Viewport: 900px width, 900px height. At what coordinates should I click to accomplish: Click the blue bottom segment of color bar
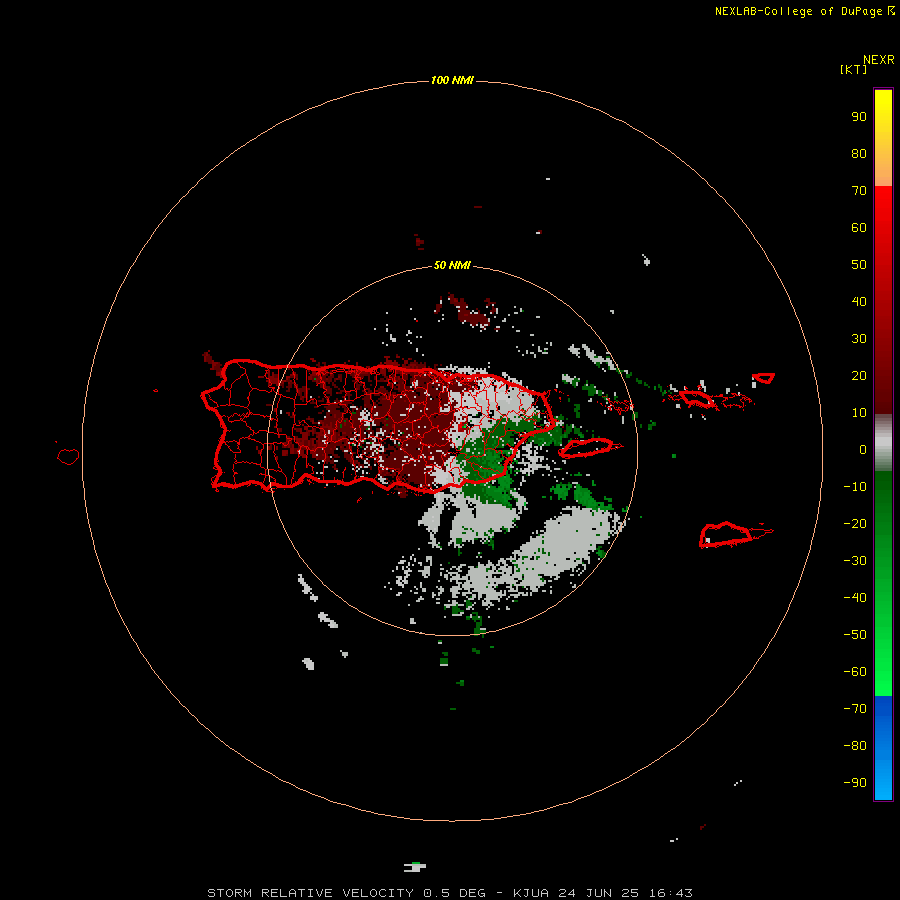[x=883, y=747]
